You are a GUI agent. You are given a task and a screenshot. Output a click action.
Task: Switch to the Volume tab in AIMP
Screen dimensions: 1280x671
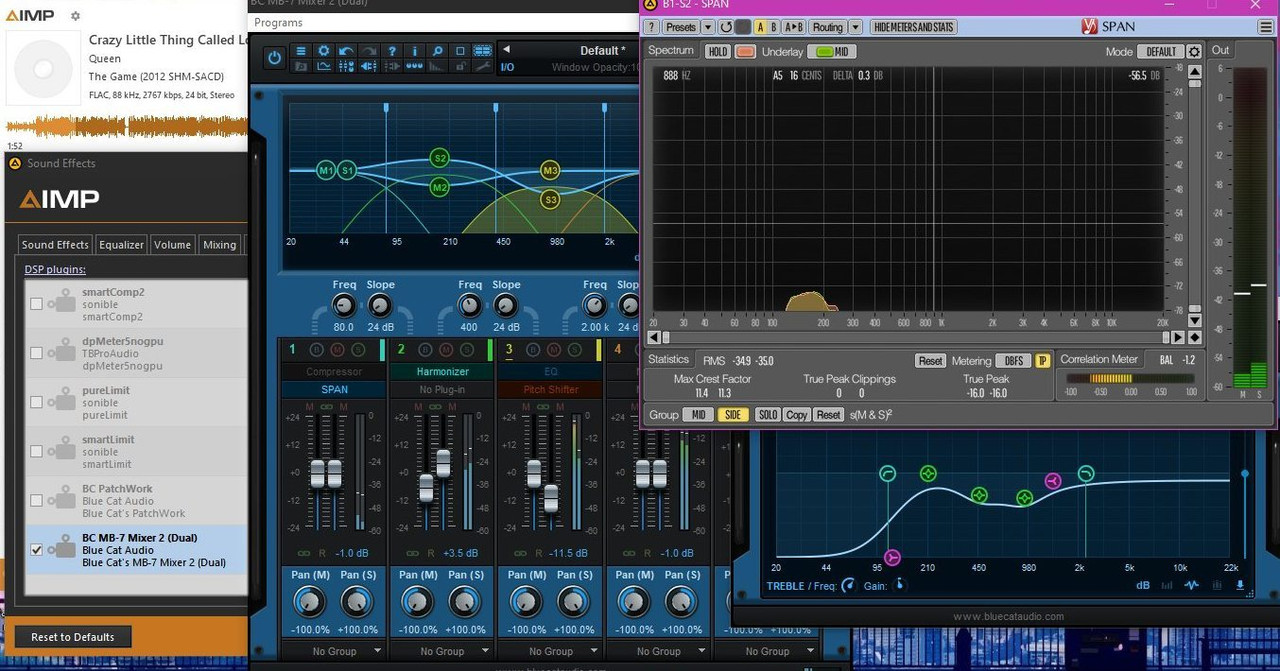tap(172, 244)
